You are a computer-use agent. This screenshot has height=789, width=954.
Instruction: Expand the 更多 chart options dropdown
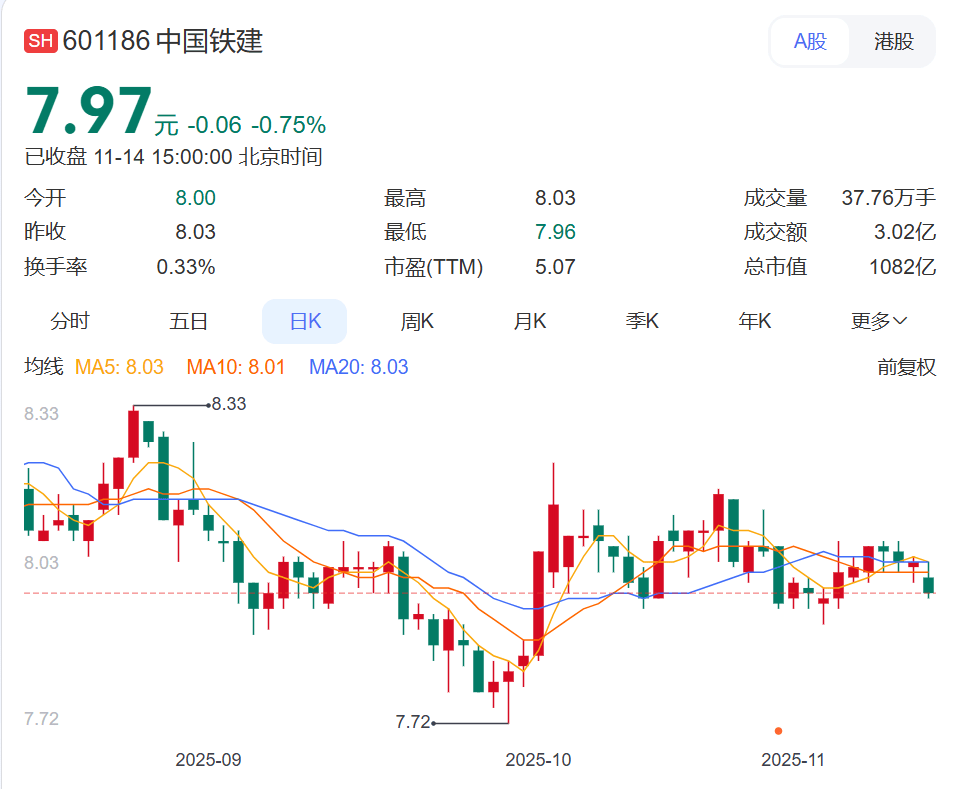point(880,321)
